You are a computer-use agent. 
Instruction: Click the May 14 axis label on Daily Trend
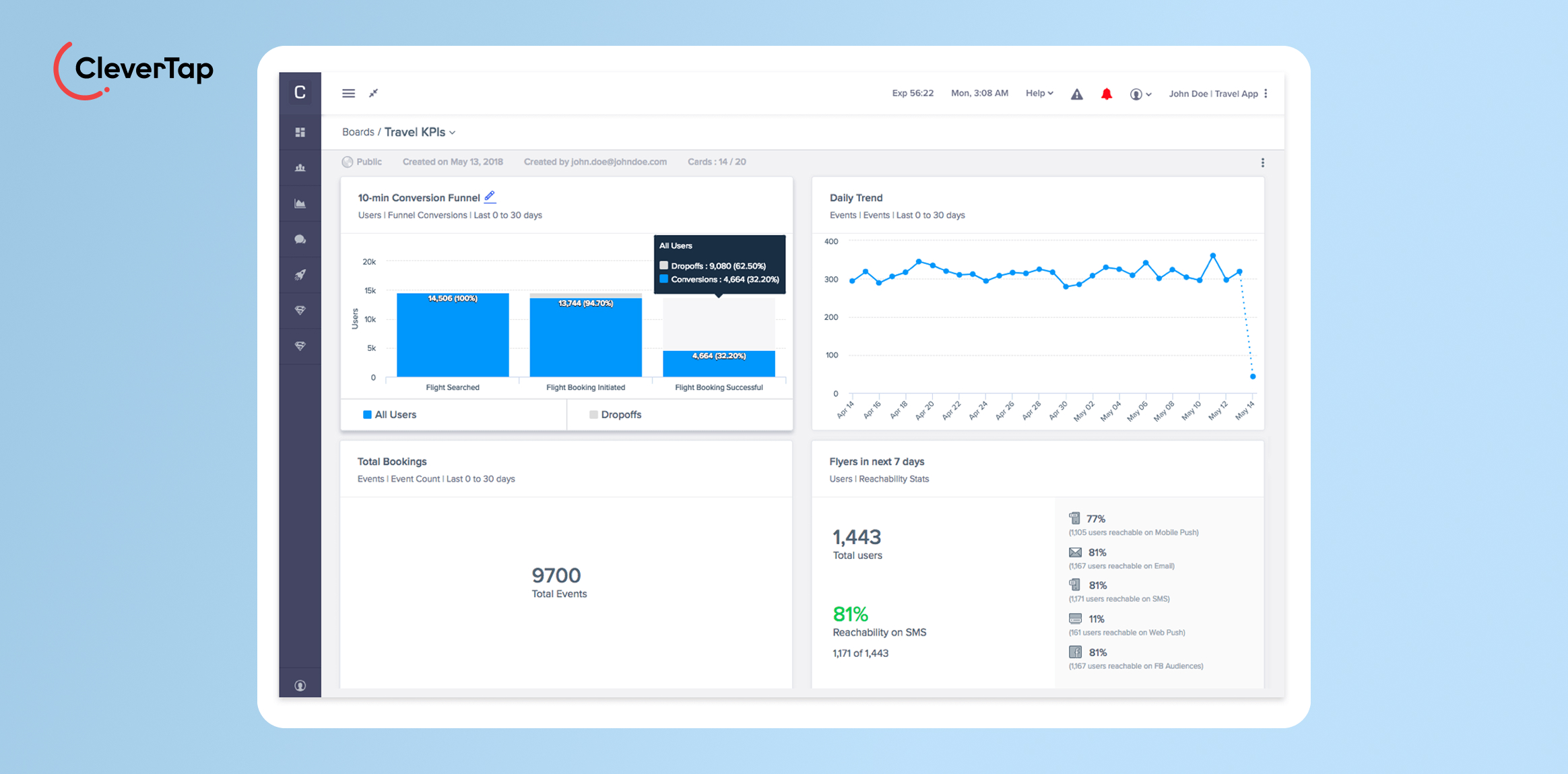1244,410
